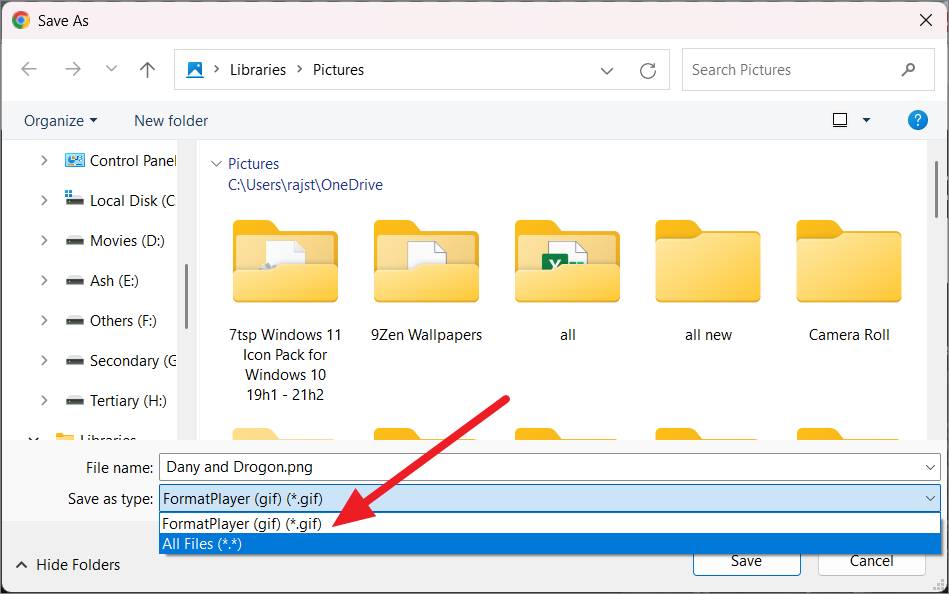
Task: Open the view options dropdown arrow
Action: click(x=867, y=120)
